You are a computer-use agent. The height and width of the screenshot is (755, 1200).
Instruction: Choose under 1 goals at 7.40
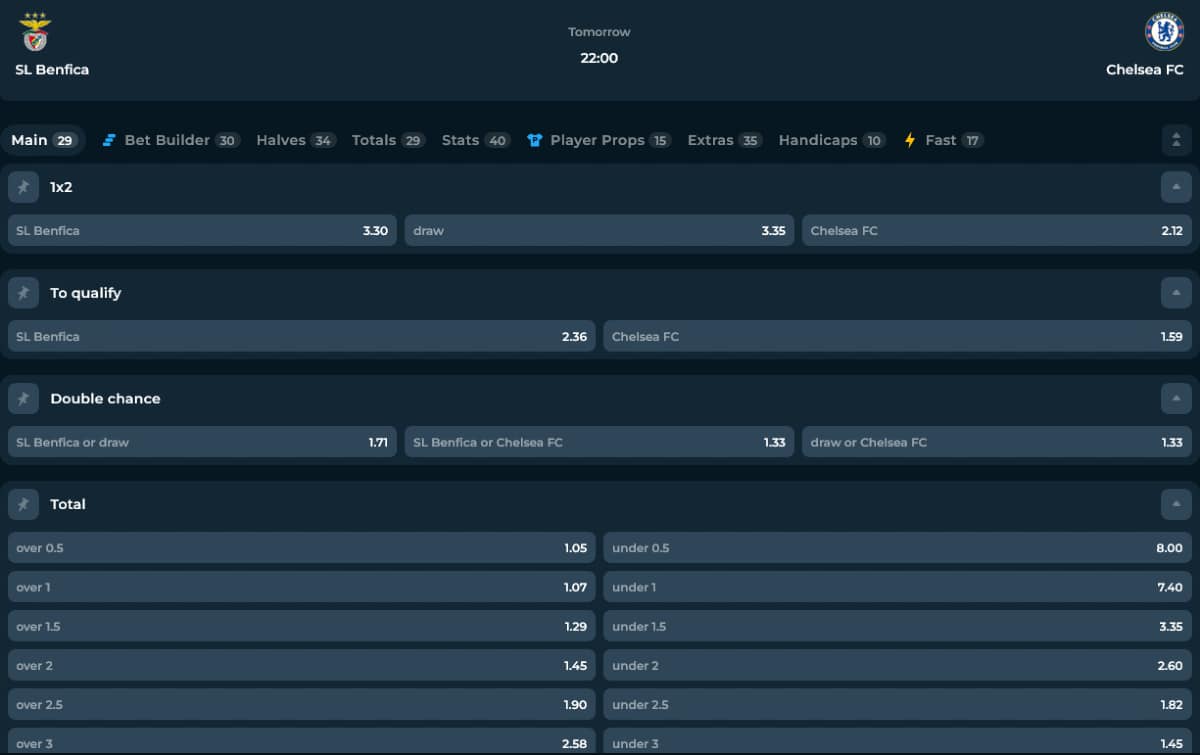tap(898, 587)
